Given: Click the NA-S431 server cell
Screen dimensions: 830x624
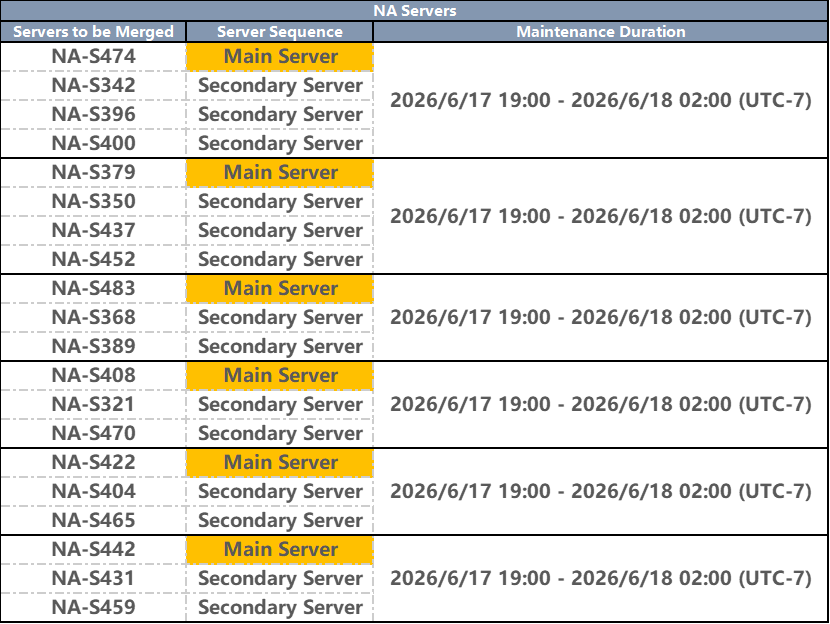Looking at the screenshot, I should [93, 578].
